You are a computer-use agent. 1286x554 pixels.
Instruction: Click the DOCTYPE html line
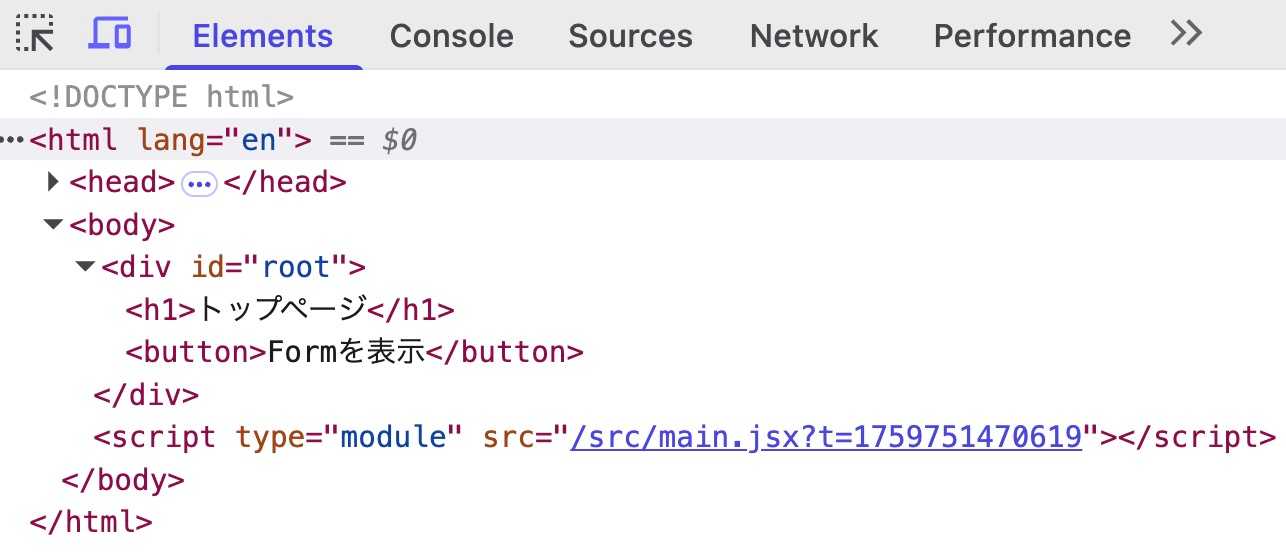coord(161,97)
